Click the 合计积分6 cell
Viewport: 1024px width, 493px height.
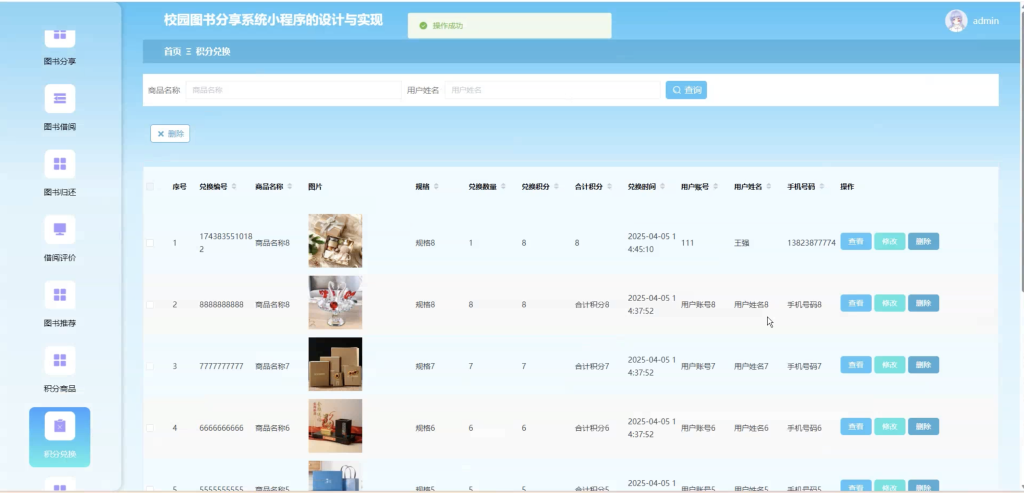point(592,428)
